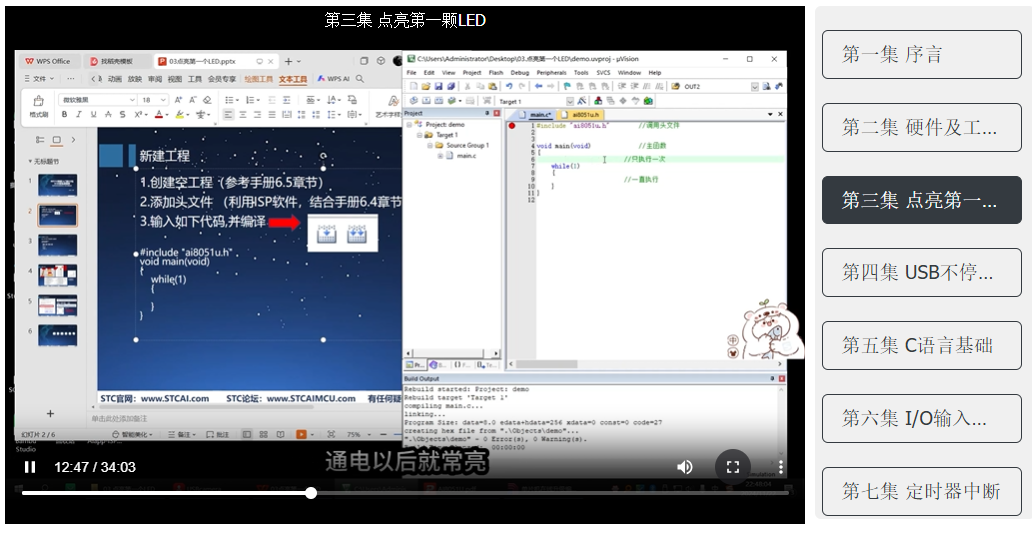Screen dimensions: 1032x542
Task: Pause the video playback
Action: click(30, 467)
